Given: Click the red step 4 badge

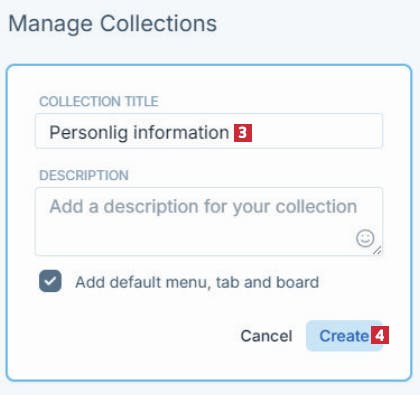Looking at the screenshot, I should pyautogui.click(x=380, y=335).
